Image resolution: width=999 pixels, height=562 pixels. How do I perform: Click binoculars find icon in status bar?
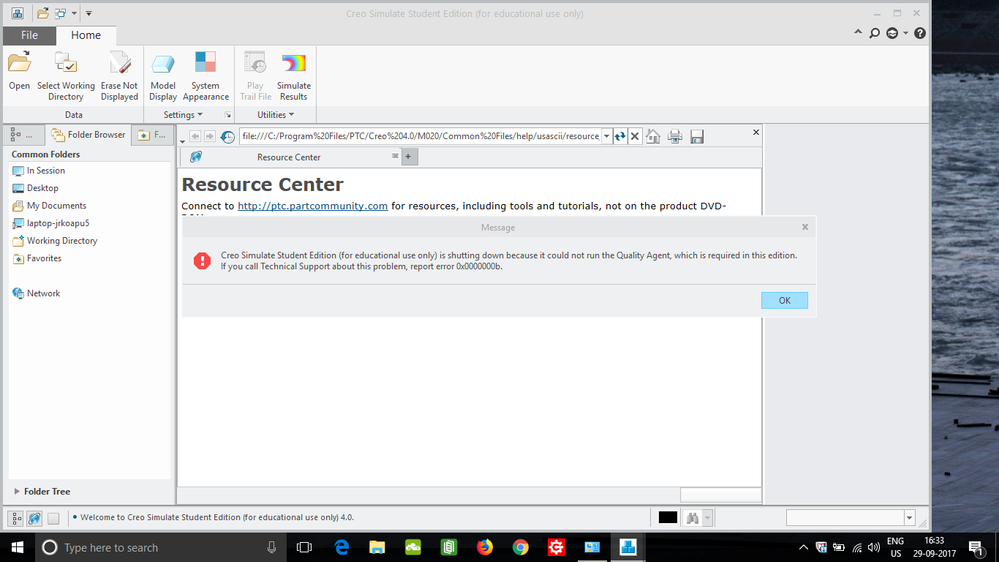pyautogui.click(x=693, y=518)
